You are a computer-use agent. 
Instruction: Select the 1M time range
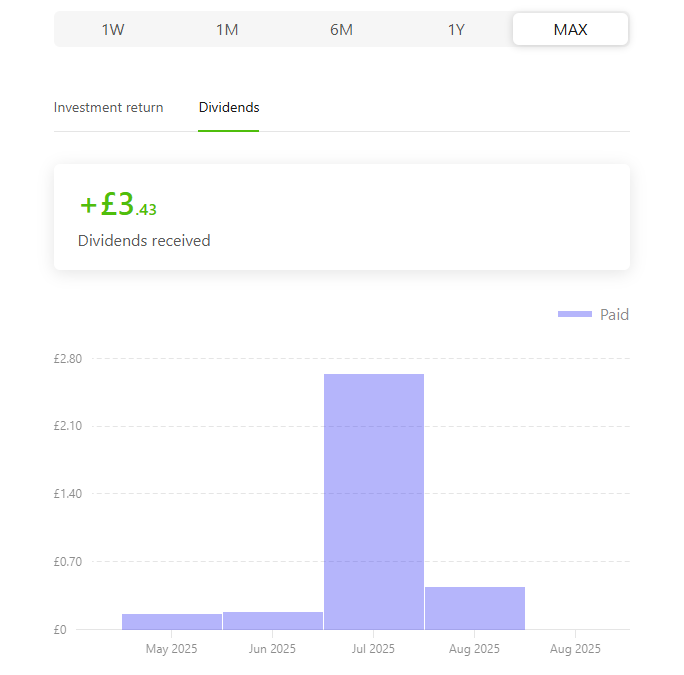click(227, 30)
